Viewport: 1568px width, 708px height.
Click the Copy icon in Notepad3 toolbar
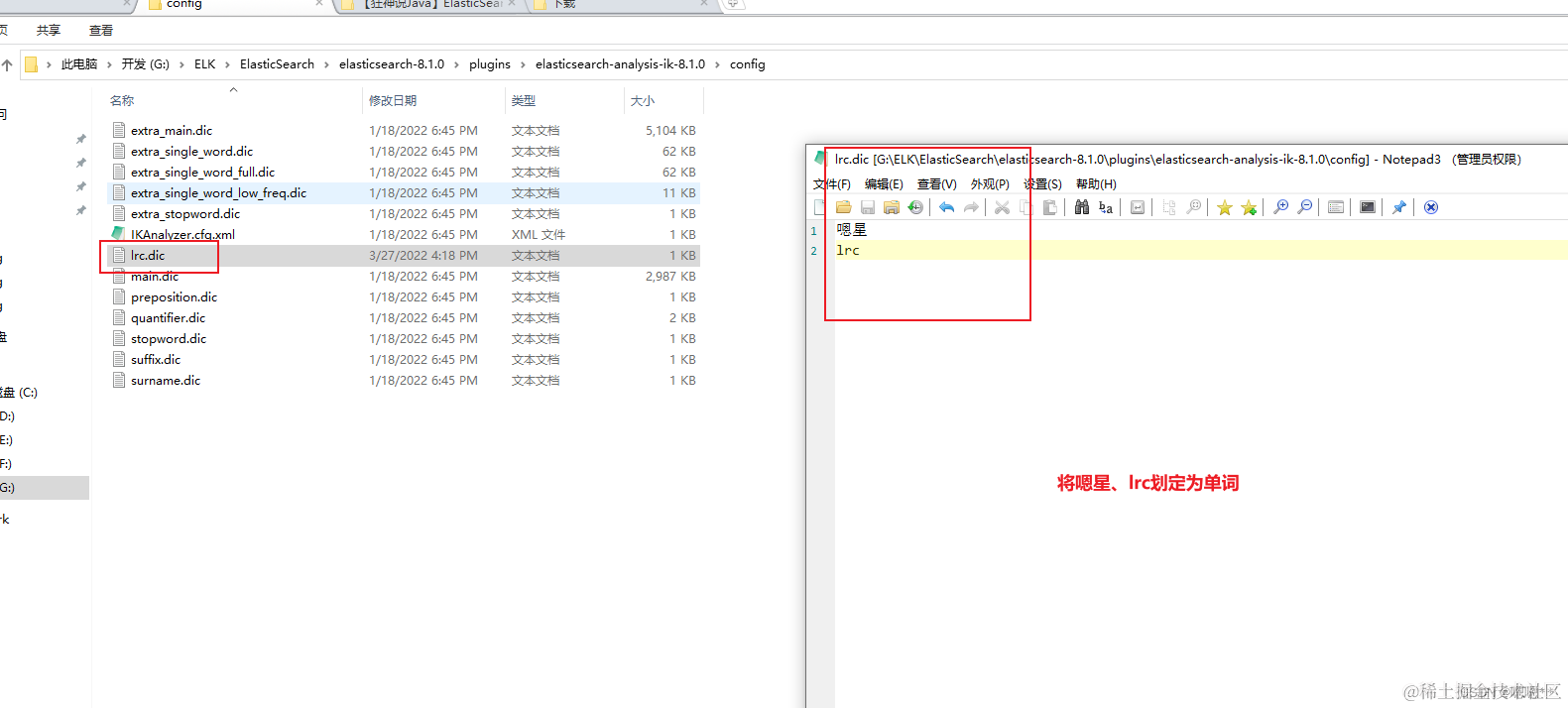(1025, 207)
